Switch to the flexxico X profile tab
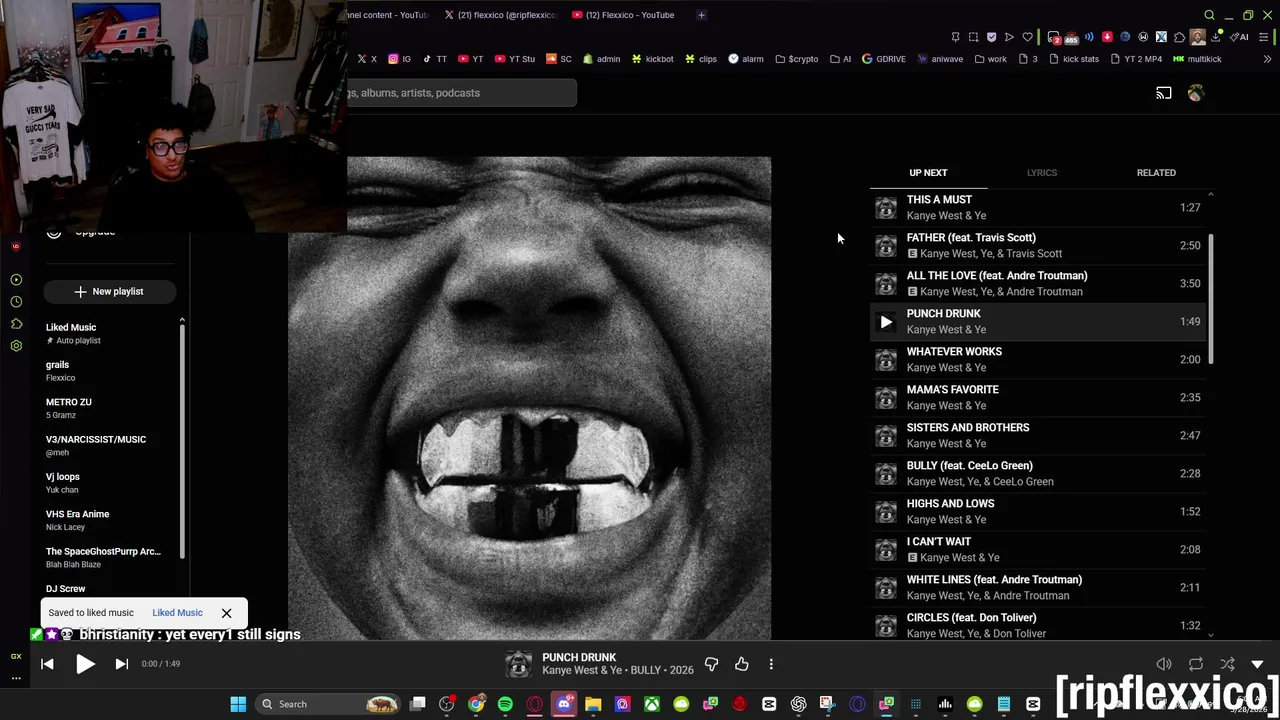1280x720 pixels. pos(500,15)
